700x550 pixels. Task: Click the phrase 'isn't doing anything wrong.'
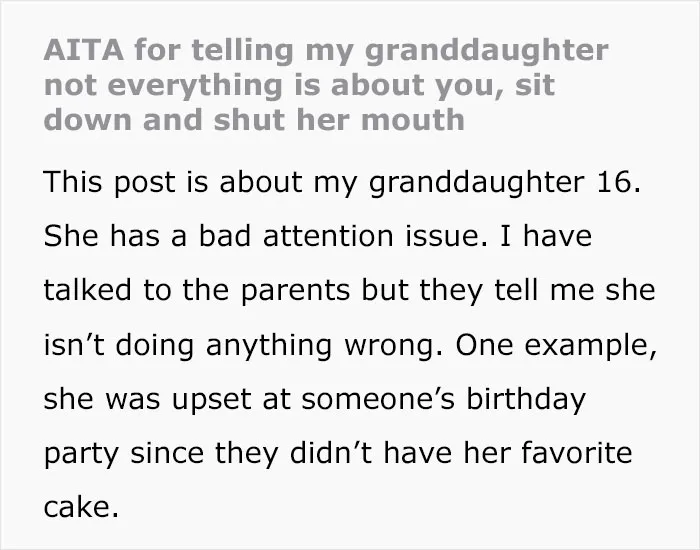243,345
